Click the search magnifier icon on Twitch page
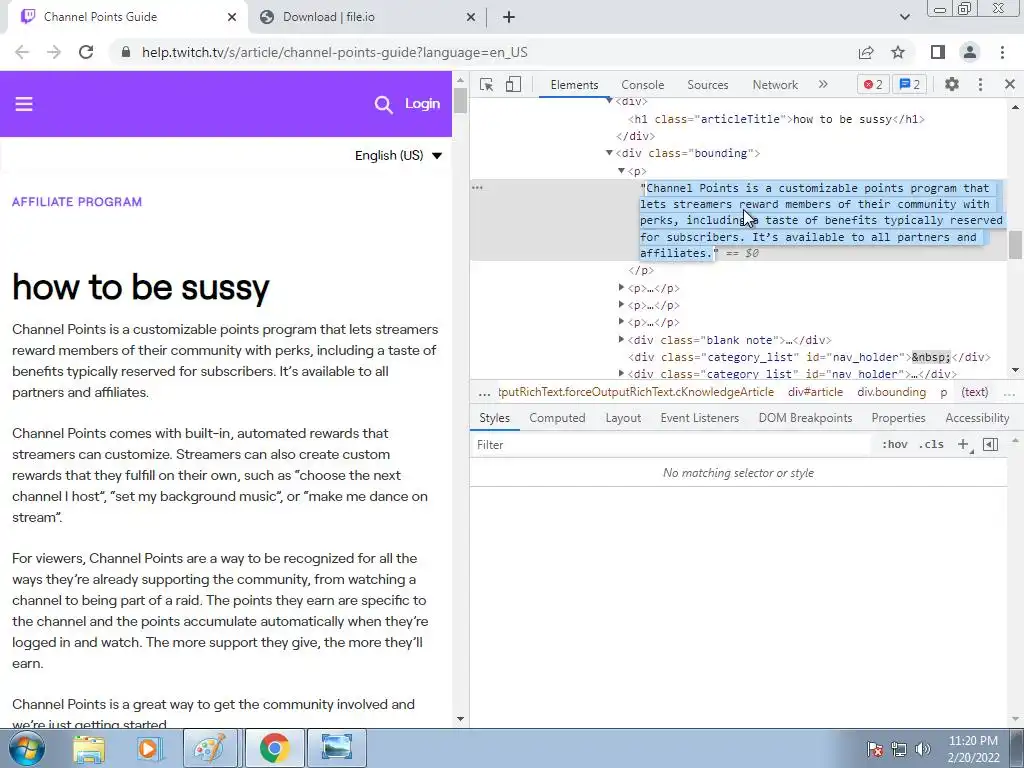 (x=383, y=104)
